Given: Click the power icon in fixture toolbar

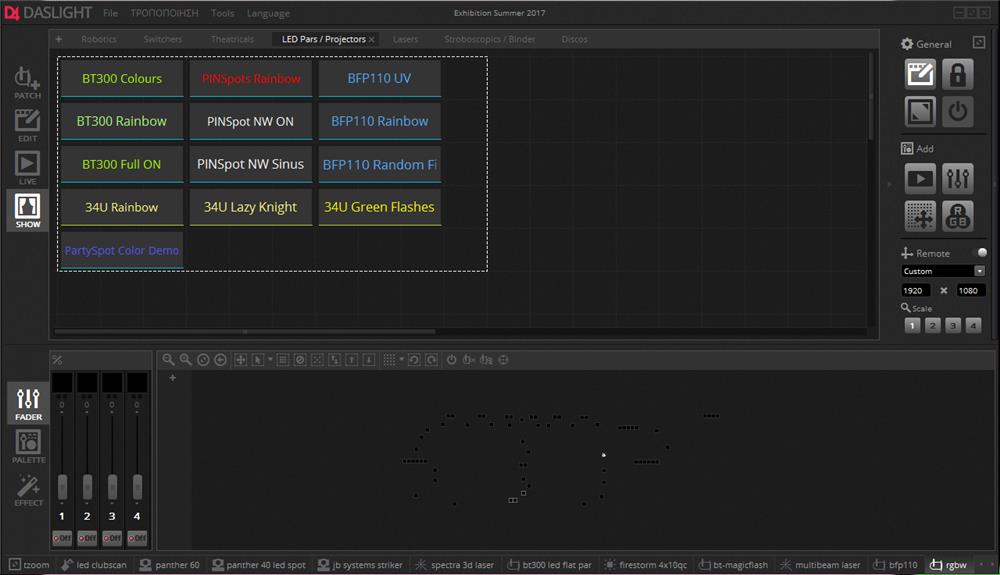Looking at the screenshot, I should tap(452, 360).
